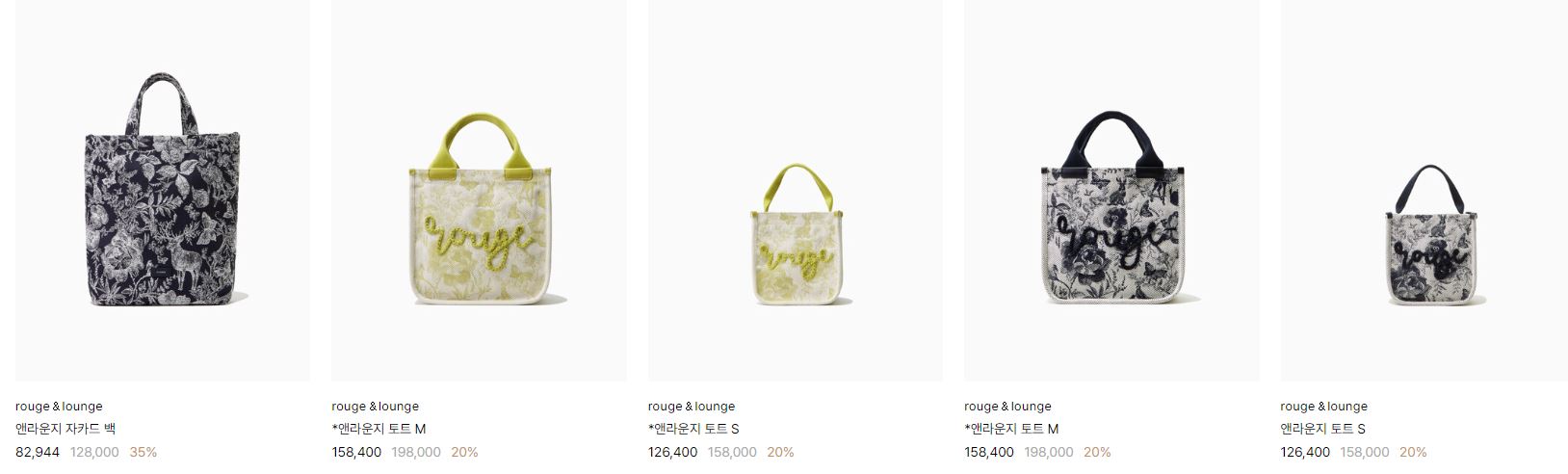Click the 82,944 sale price

click(38, 452)
